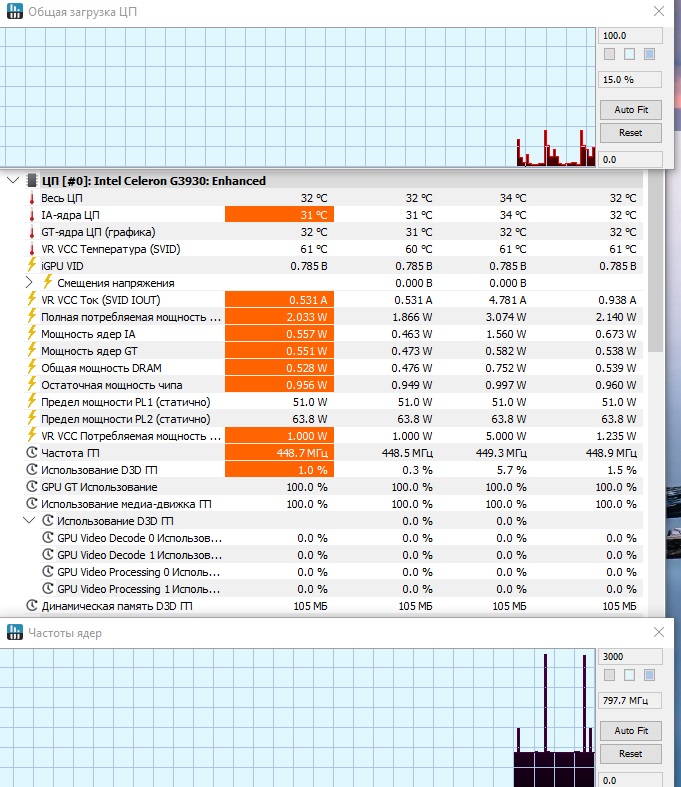681x787 pixels.
Task: Collapse the ЦП [#0]: Intel Celeron G3930 group
Action: pyautogui.click(x=14, y=180)
